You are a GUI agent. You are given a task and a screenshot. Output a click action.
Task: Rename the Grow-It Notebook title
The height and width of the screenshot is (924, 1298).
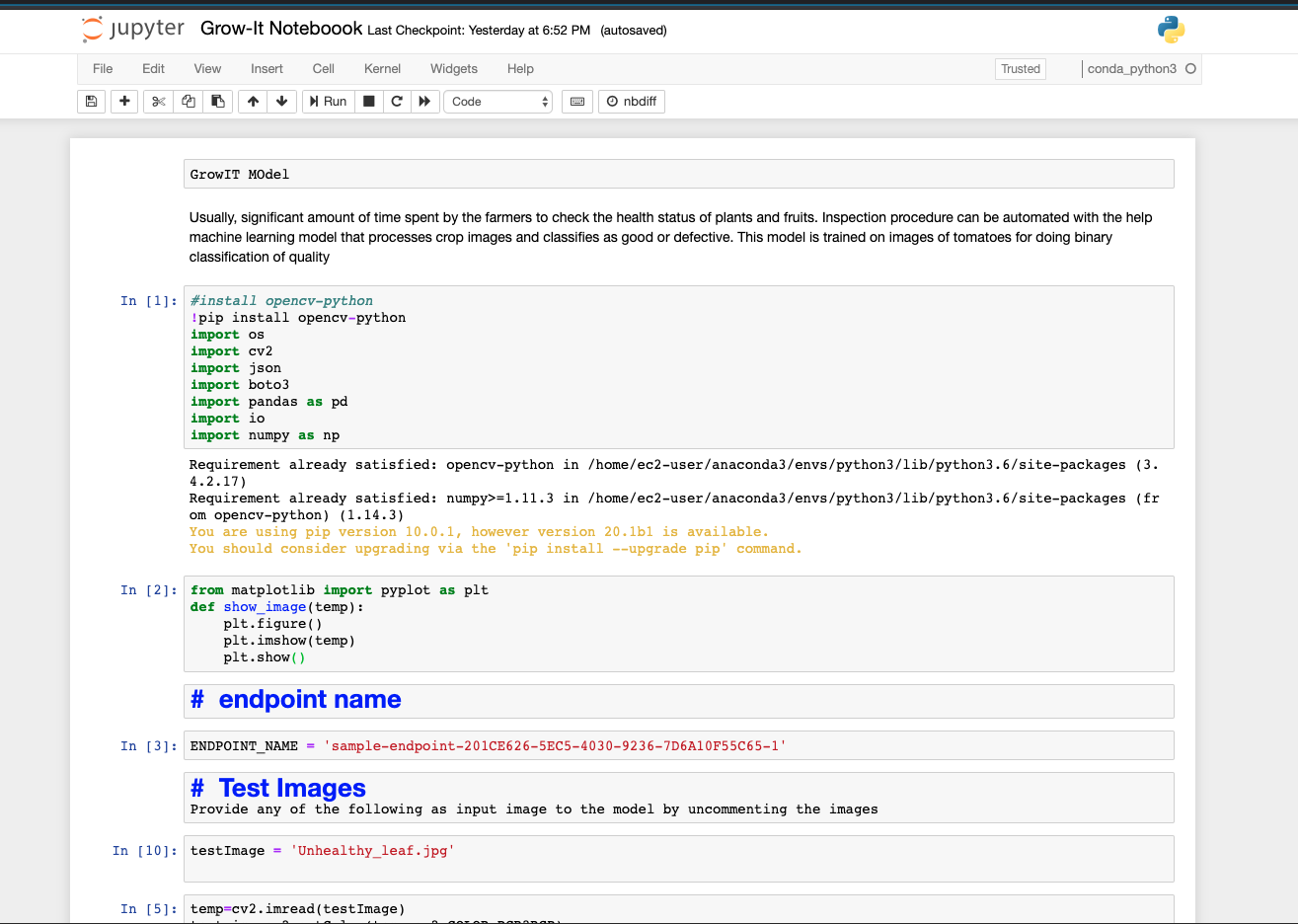[x=281, y=29]
